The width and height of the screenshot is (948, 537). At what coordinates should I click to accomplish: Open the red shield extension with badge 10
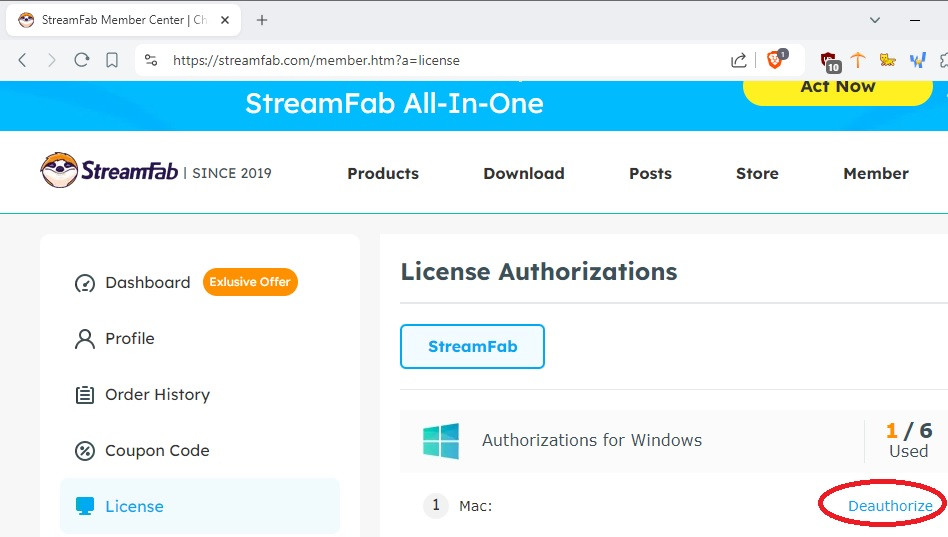pos(830,61)
